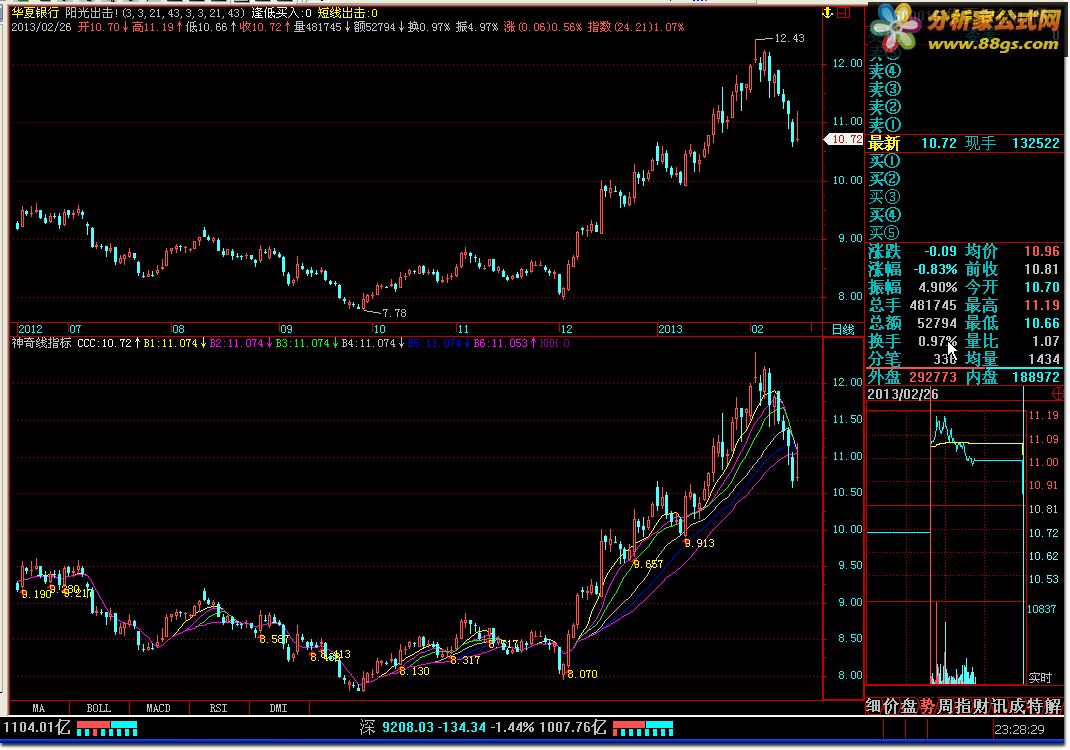Click the 1104.01亿 turnover in status bar
The image size is (1070, 750).
[36, 727]
